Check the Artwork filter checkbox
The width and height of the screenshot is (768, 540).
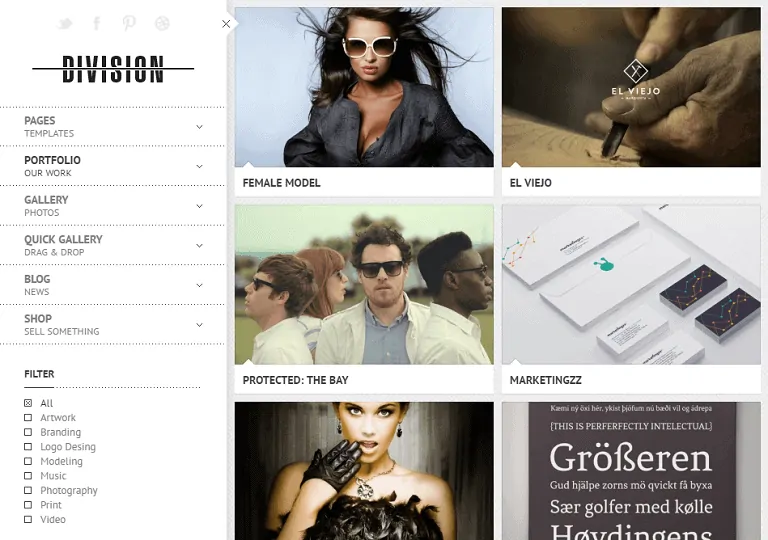click(x=28, y=417)
